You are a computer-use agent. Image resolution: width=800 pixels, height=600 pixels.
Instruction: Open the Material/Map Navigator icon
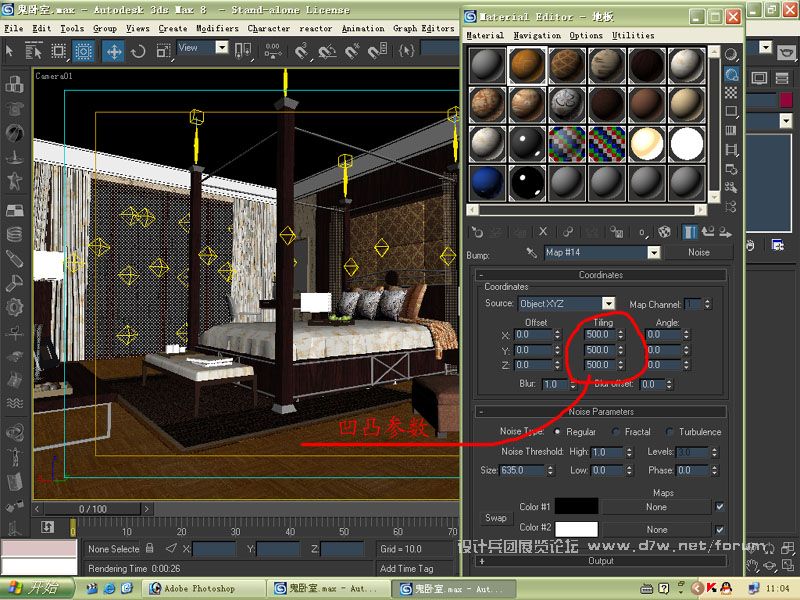click(x=731, y=206)
